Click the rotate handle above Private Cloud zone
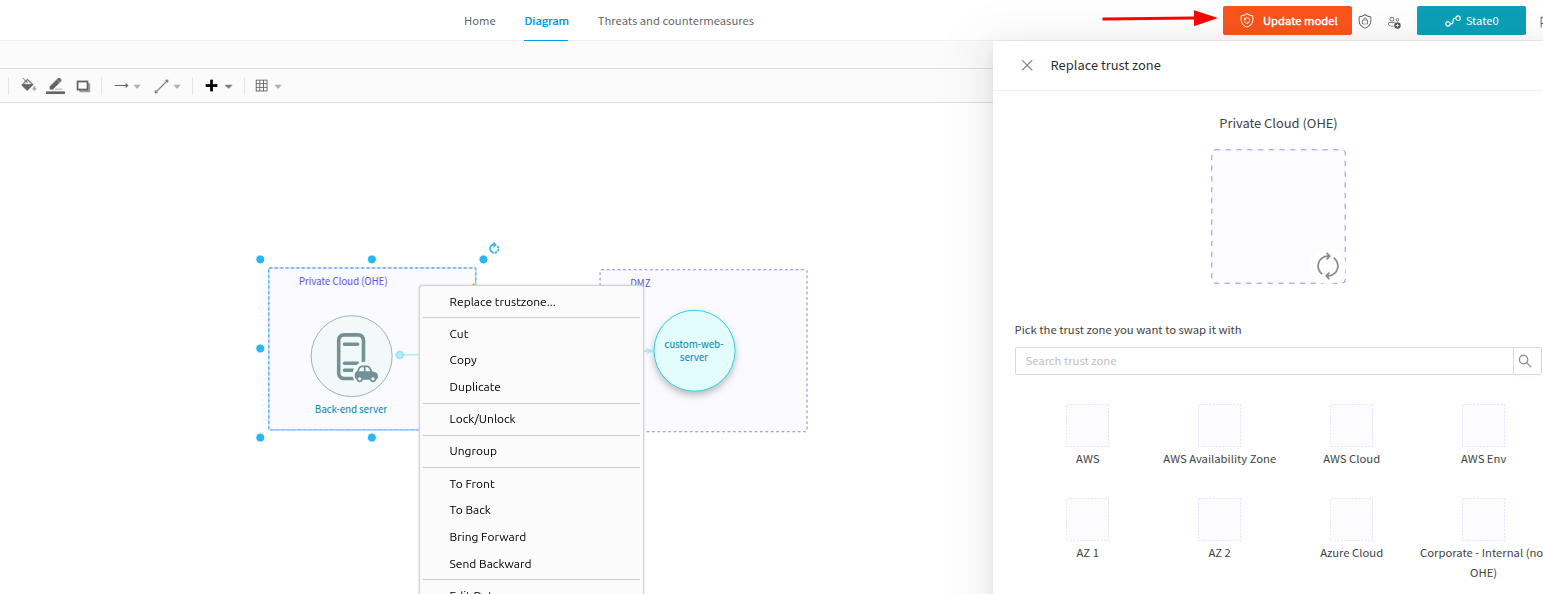This screenshot has height=594, width=1543. (494, 248)
